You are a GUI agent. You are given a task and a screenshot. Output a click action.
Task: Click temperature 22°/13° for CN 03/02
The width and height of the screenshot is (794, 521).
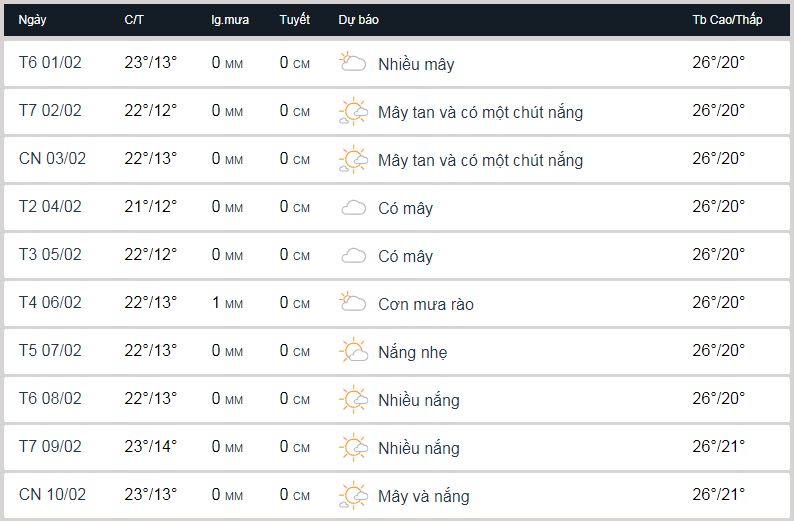(151, 158)
